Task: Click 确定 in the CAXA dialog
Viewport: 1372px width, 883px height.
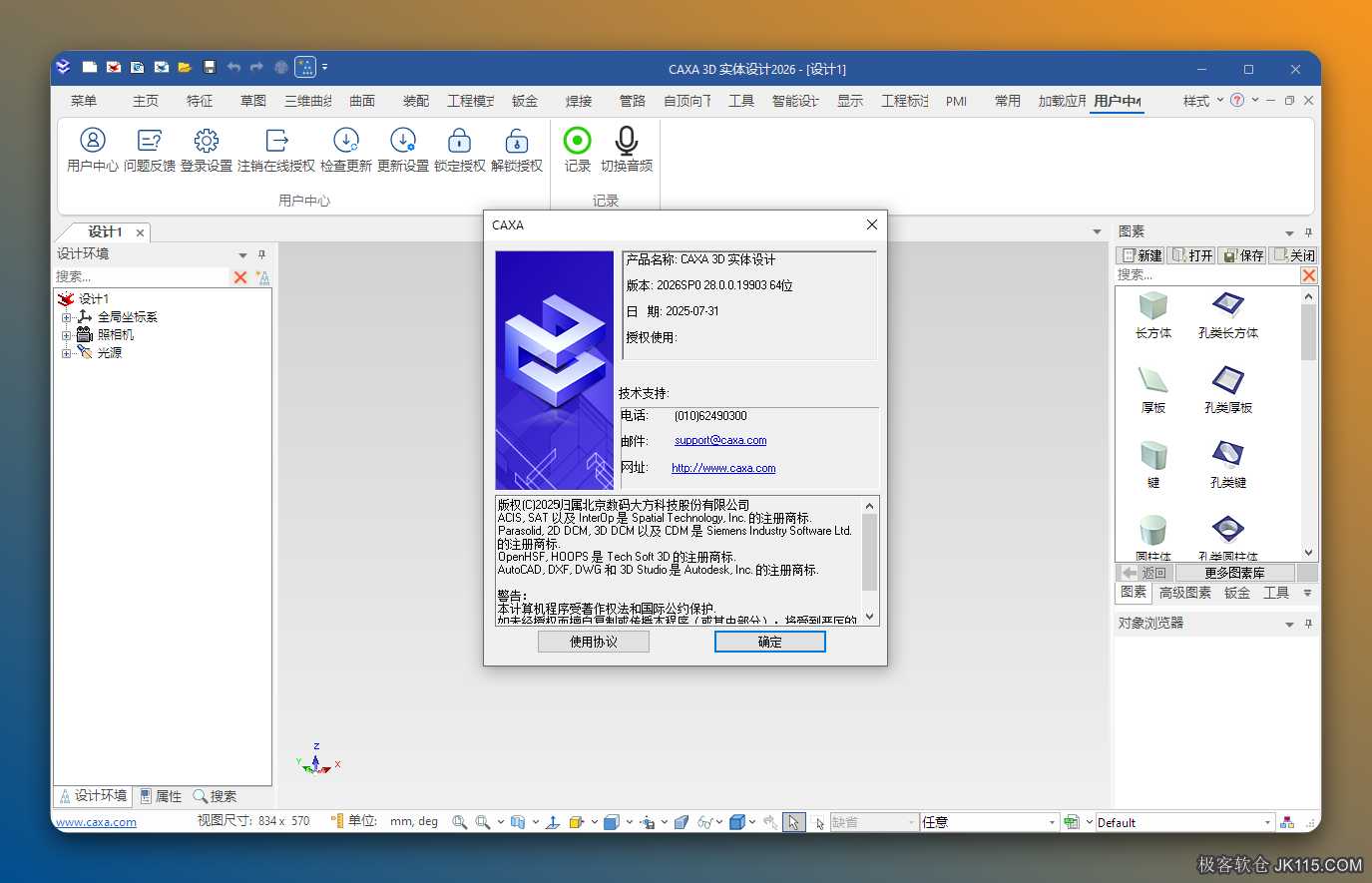Action: coord(769,642)
